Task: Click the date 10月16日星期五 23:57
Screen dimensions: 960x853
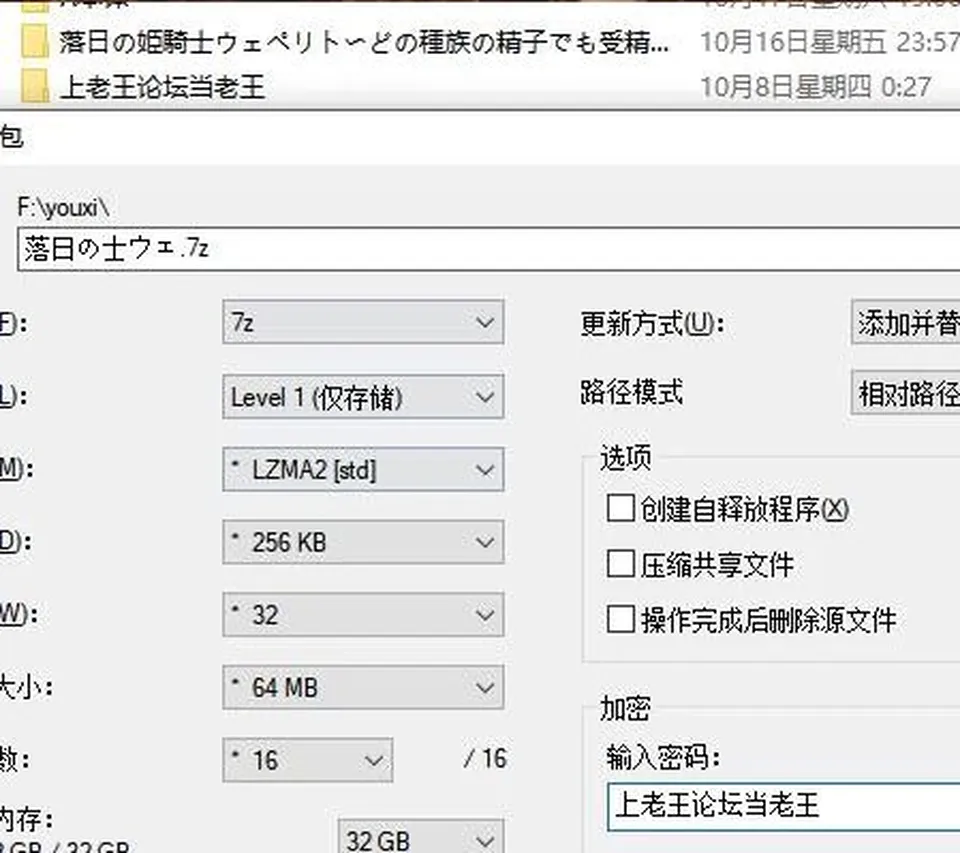Action: pos(830,42)
